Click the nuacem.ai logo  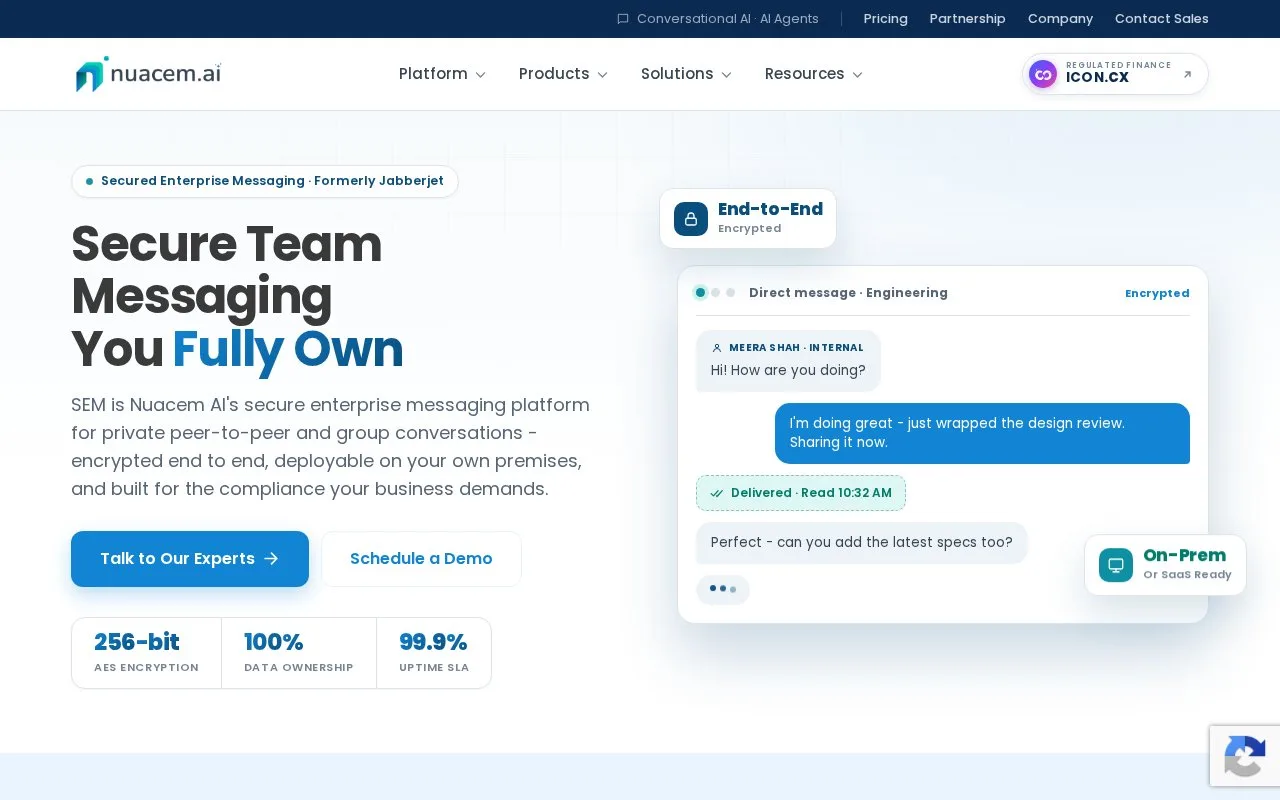(x=148, y=74)
